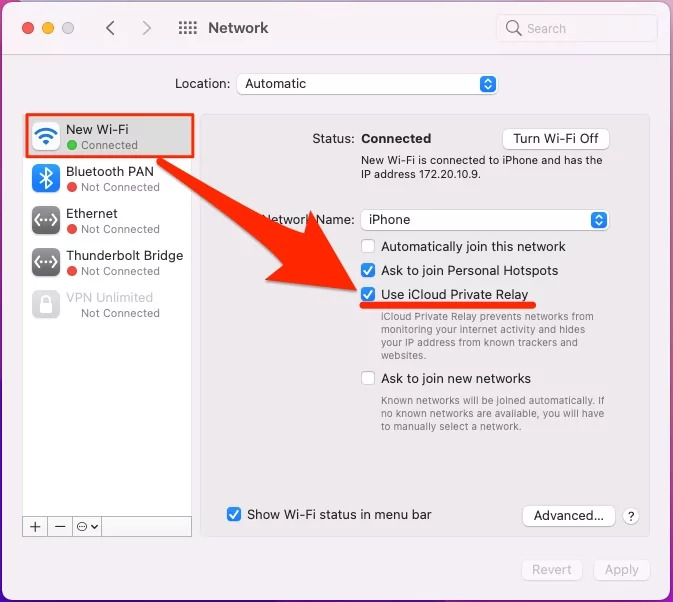
Task: Toggle Show Wi-Fi status in menu bar
Action: tap(234, 514)
